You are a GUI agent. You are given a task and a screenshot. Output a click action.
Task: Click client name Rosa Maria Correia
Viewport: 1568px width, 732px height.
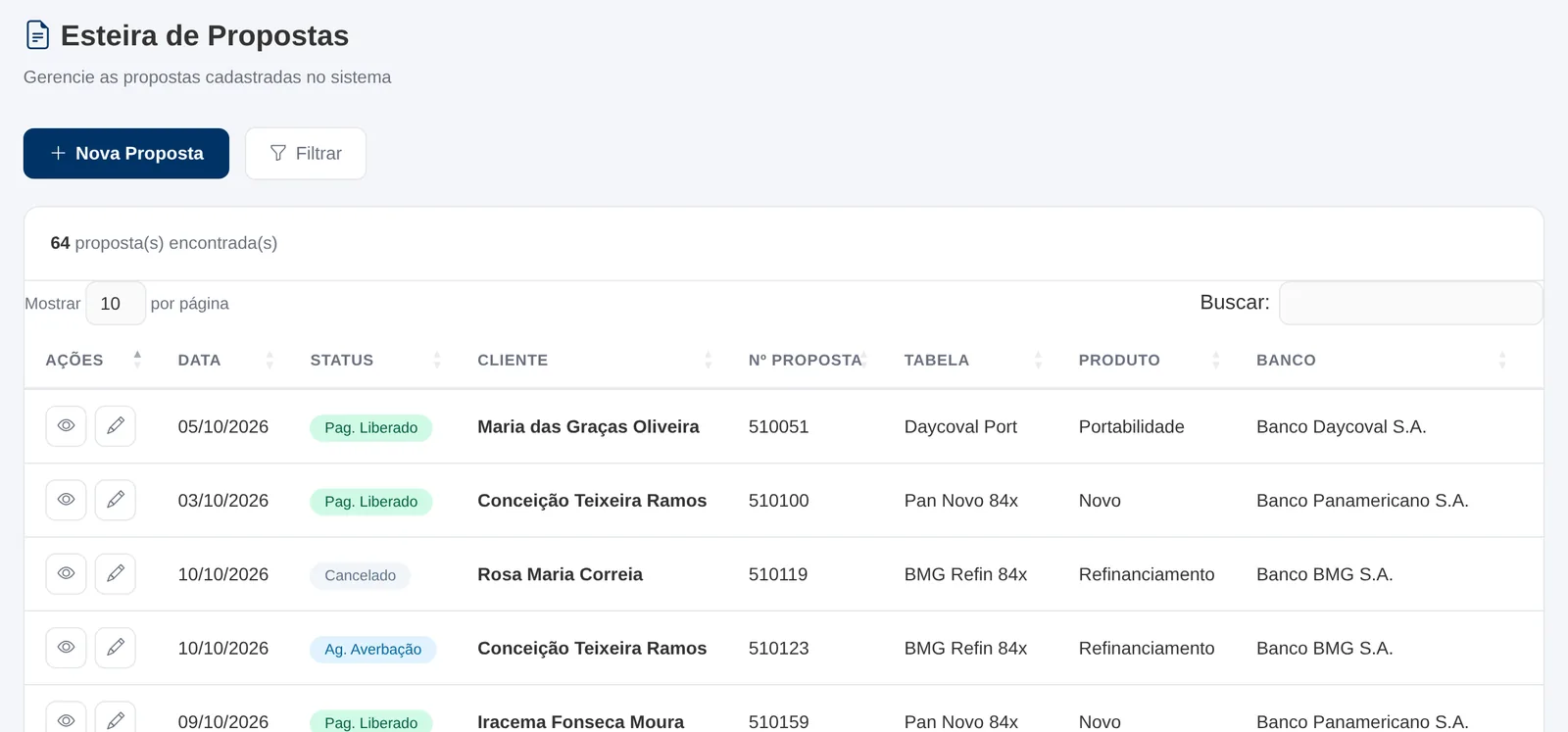[x=560, y=574]
